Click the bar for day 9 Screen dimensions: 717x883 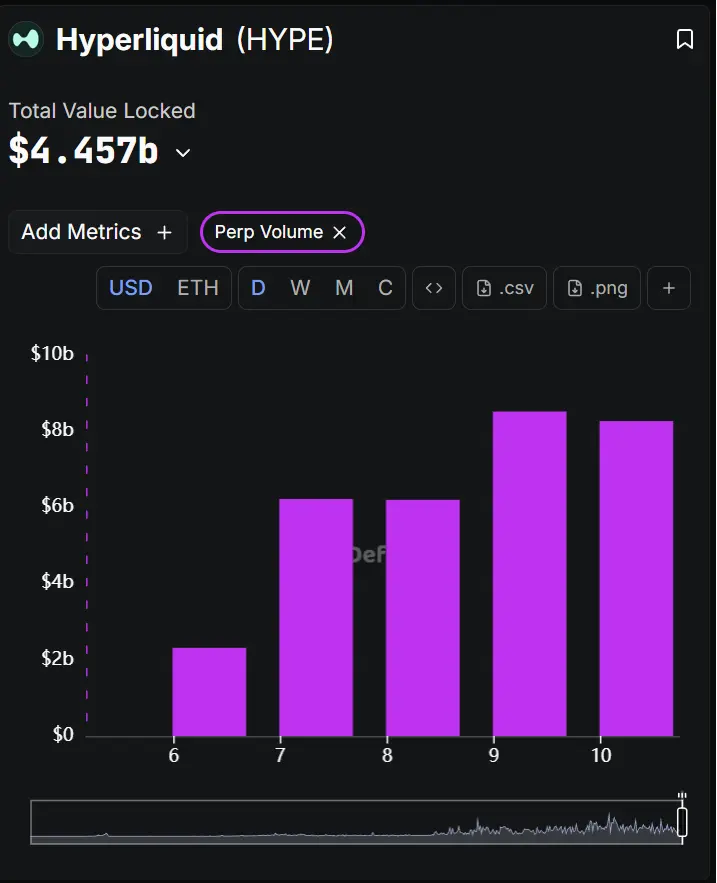[x=529, y=573]
